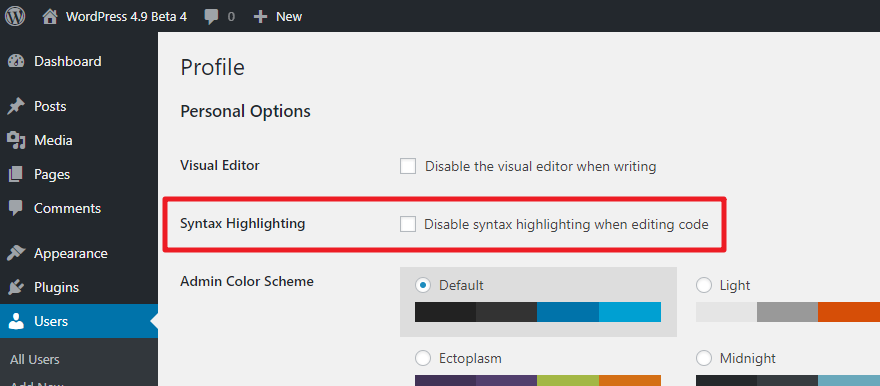Click WordPress 4.9 Beta 4 site link
Screen dimensions: 880x386
(126, 17)
